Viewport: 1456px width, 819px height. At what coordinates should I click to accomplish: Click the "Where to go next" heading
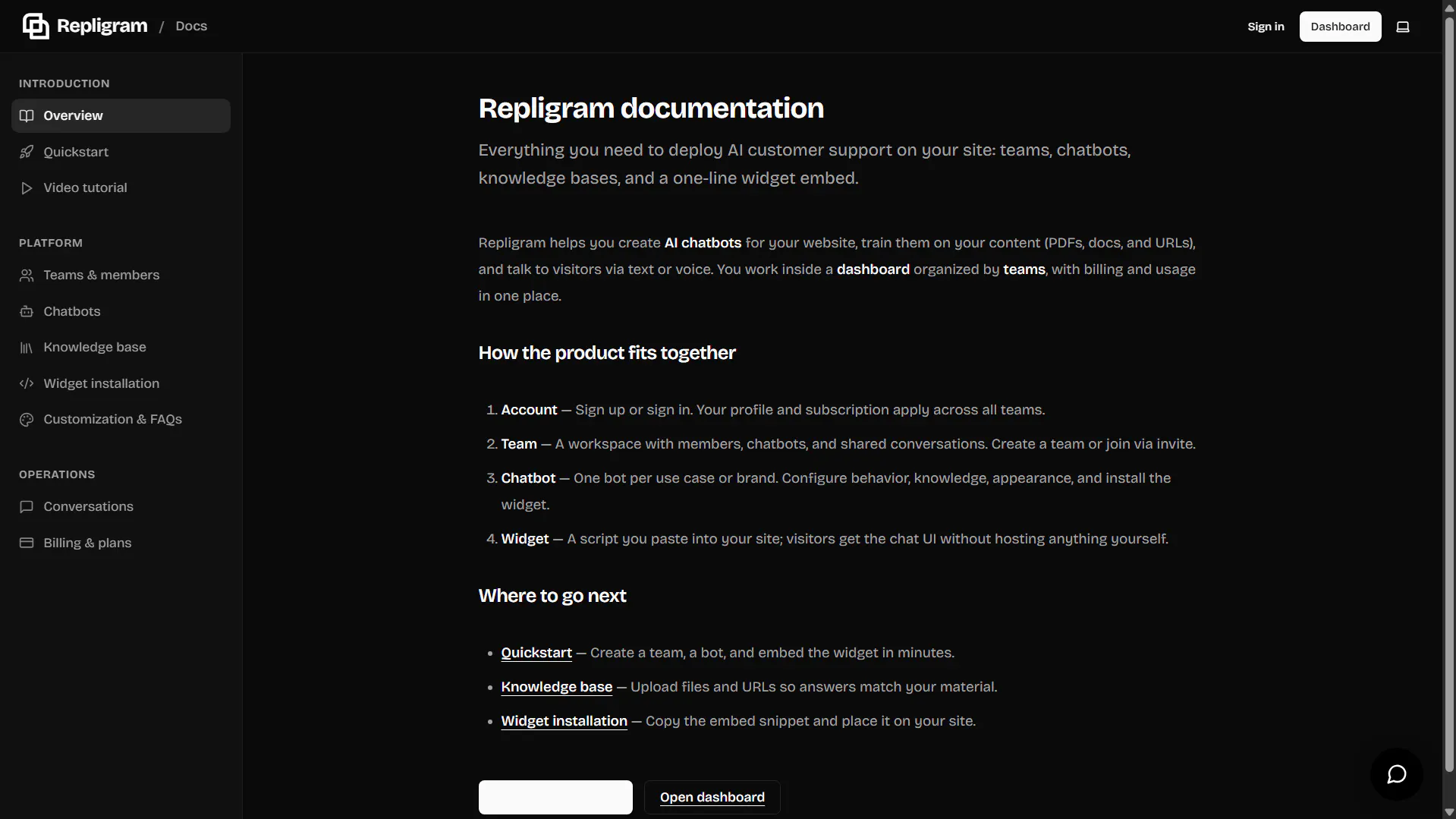pos(552,596)
